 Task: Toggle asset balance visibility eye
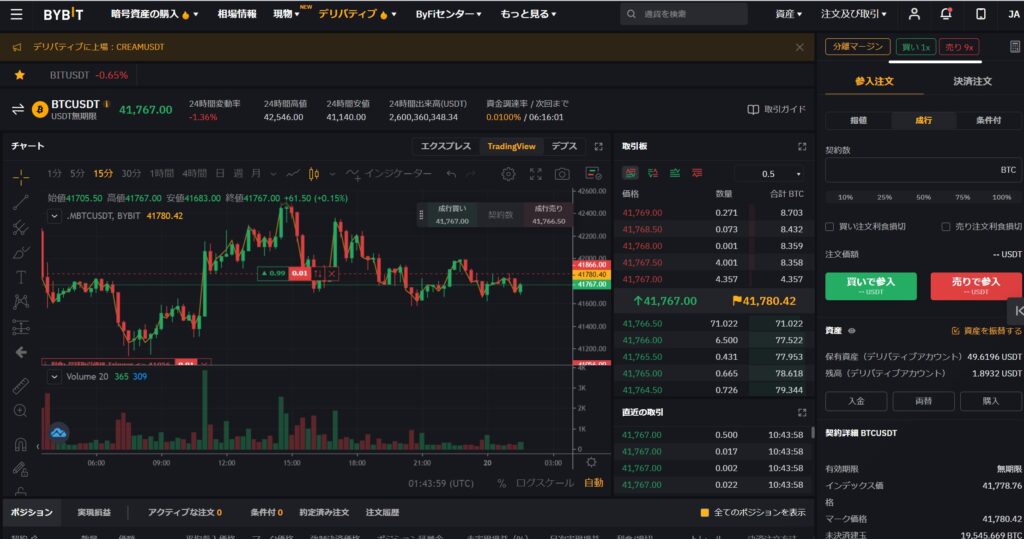(852, 331)
